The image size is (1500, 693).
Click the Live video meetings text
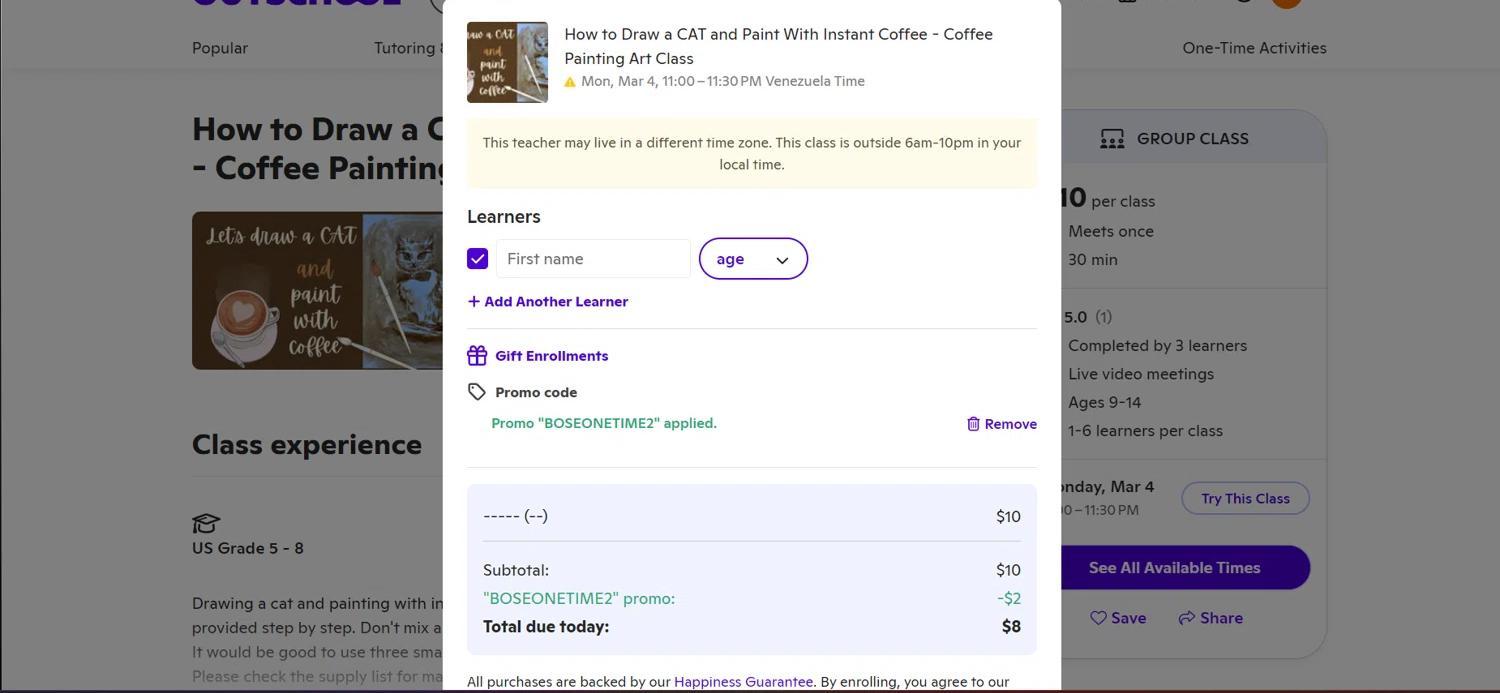1141,374
